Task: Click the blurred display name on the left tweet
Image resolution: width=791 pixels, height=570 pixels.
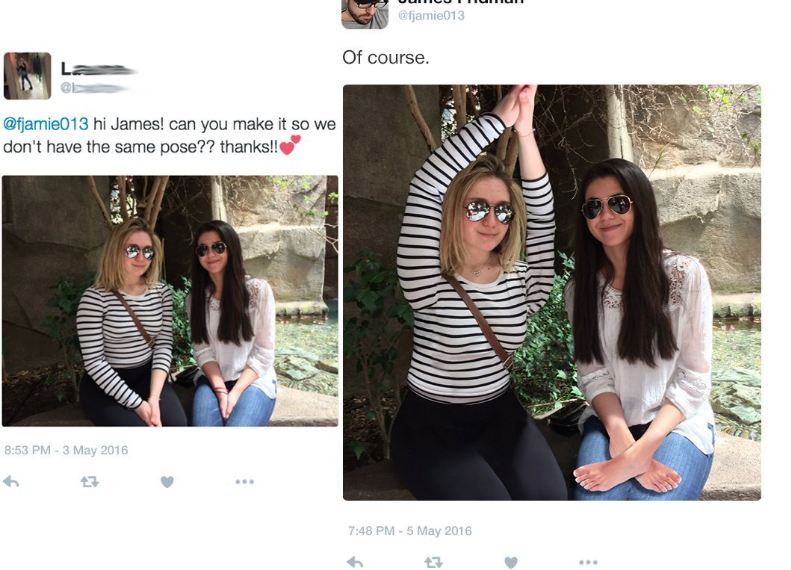Action: pos(97,69)
